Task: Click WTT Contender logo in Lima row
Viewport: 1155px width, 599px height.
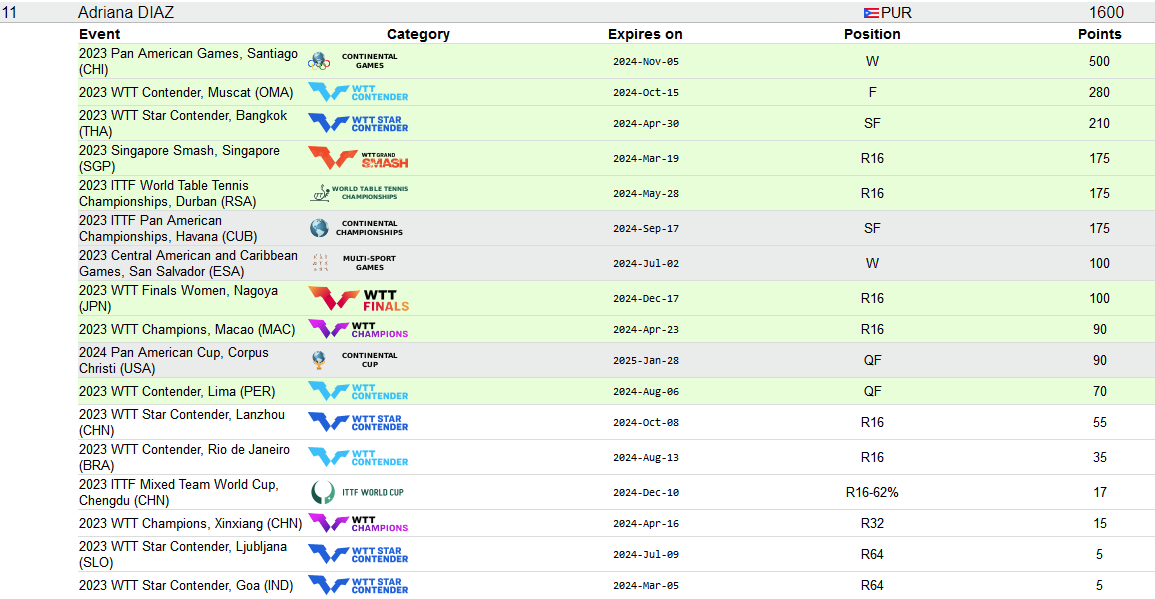Action: tap(358, 391)
